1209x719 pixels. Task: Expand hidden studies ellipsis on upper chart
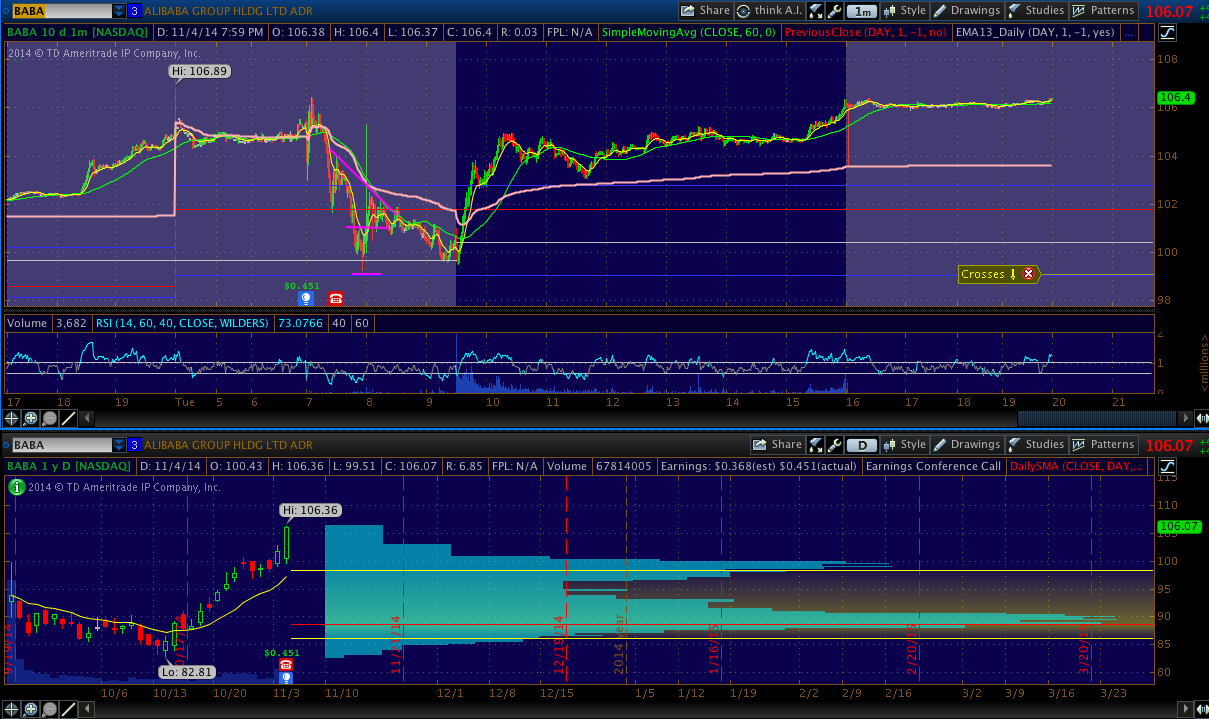point(1129,32)
